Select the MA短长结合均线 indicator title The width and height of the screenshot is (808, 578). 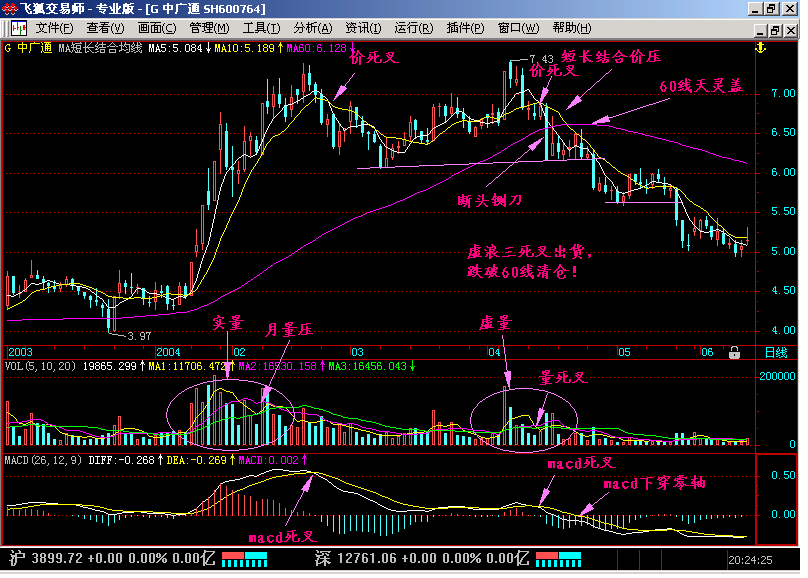tap(101, 47)
